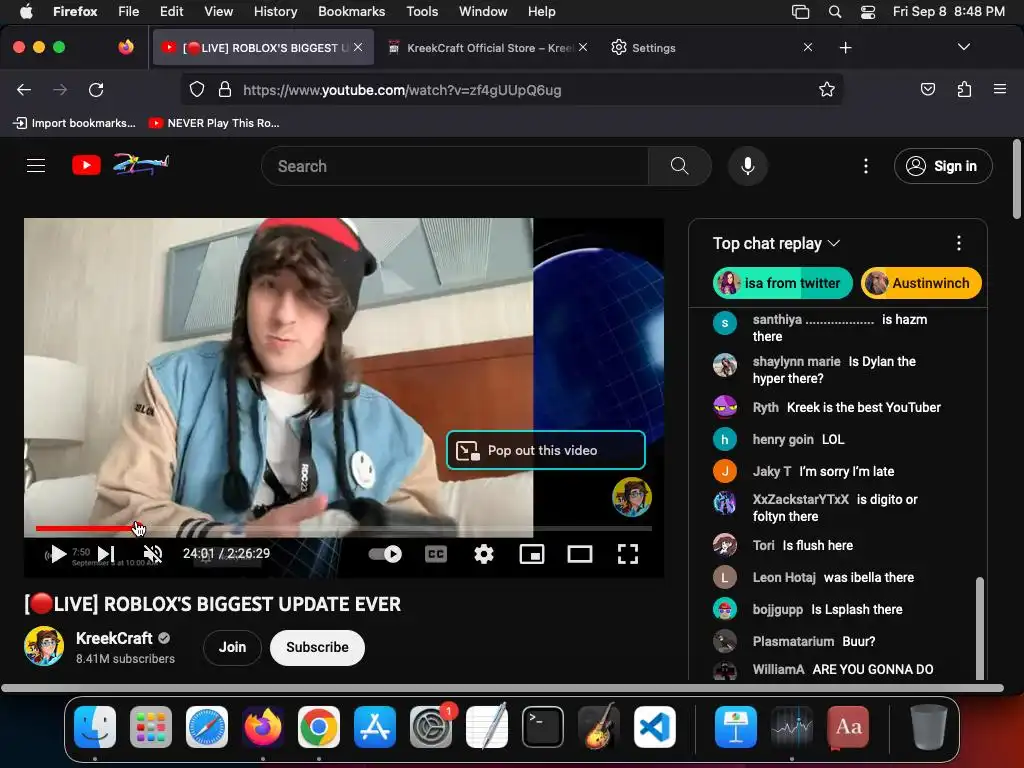Save page to Pocket

[x=927, y=89]
